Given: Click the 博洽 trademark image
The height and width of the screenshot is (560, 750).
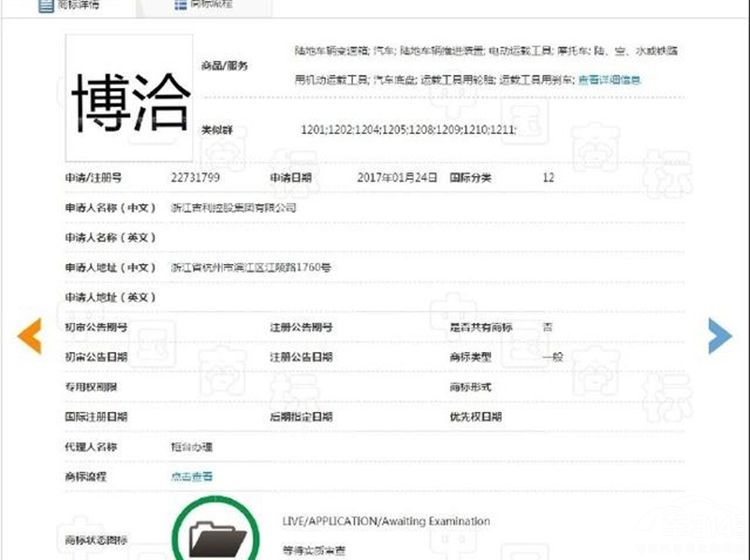Looking at the screenshot, I should [131, 100].
